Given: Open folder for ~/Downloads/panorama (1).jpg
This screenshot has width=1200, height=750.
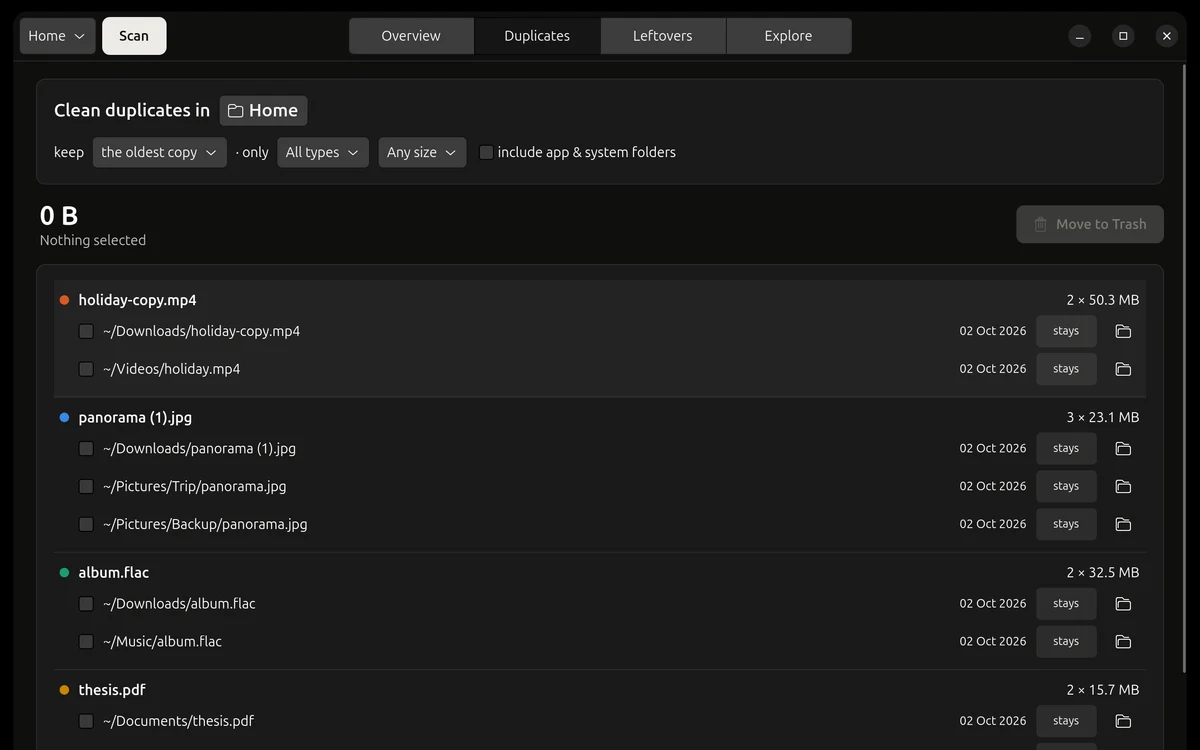Looking at the screenshot, I should (1123, 449).
